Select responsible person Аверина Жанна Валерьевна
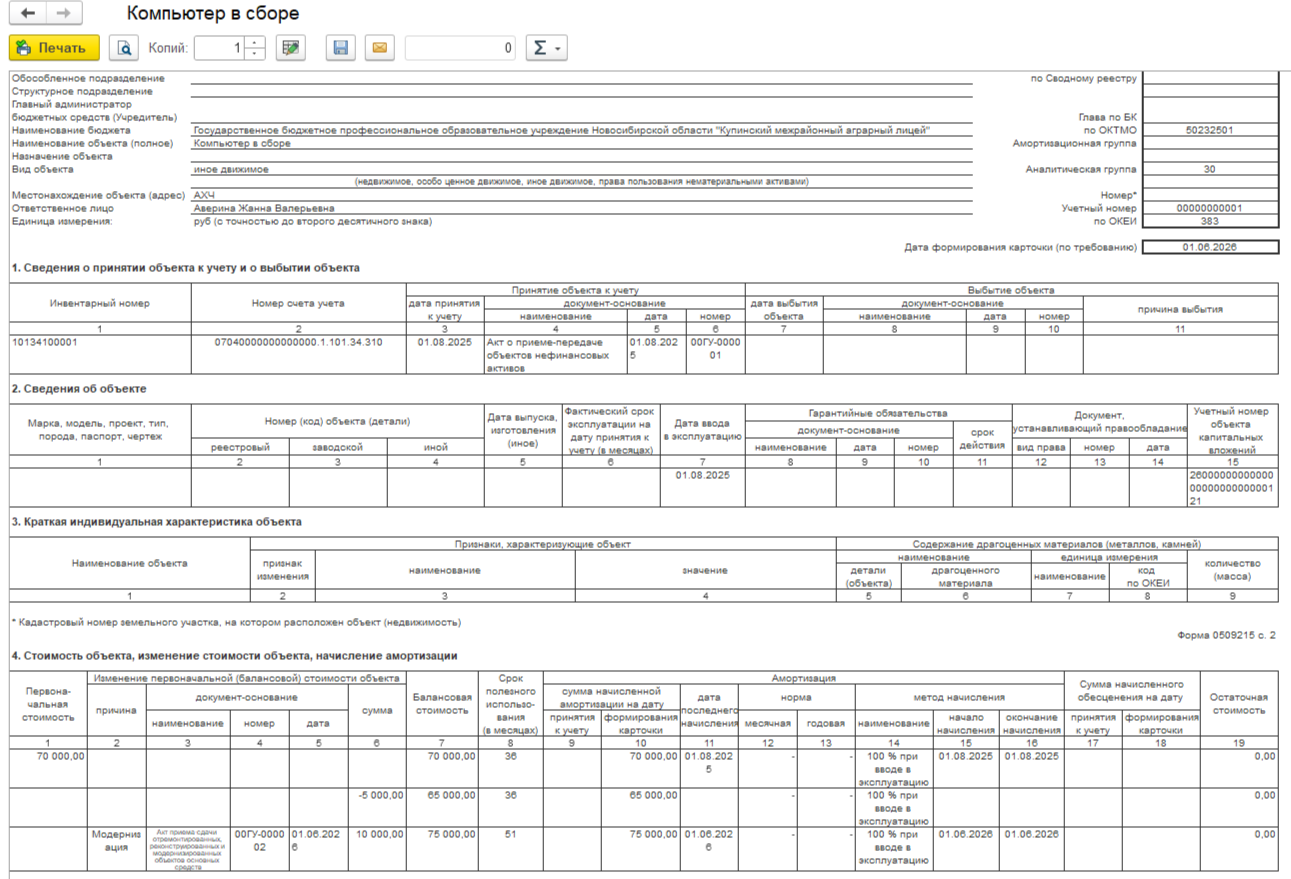This screenshot has height=879, width=1291. tap(264, 208)
